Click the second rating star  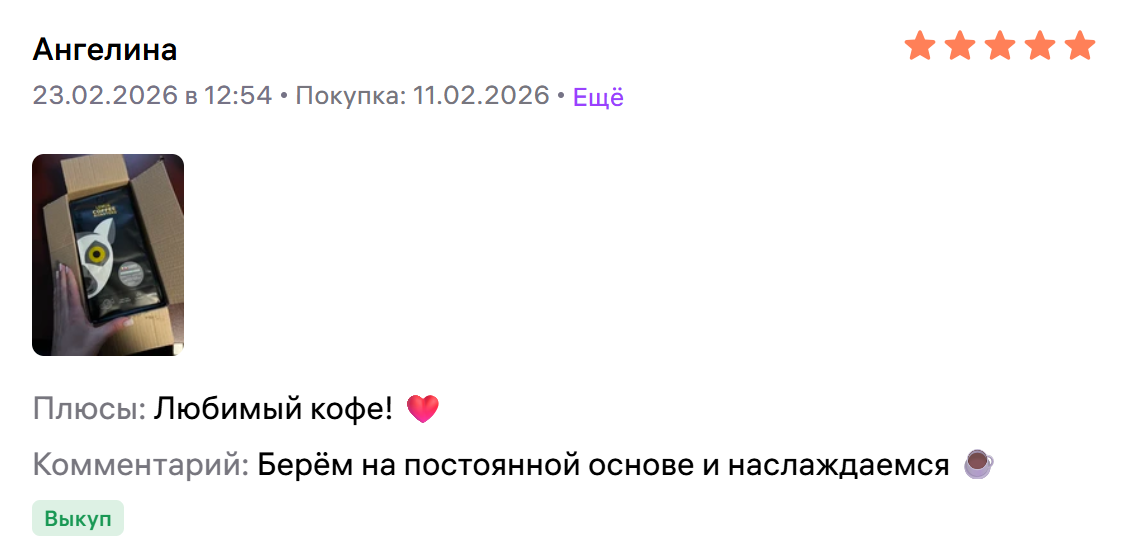(960, 46)
